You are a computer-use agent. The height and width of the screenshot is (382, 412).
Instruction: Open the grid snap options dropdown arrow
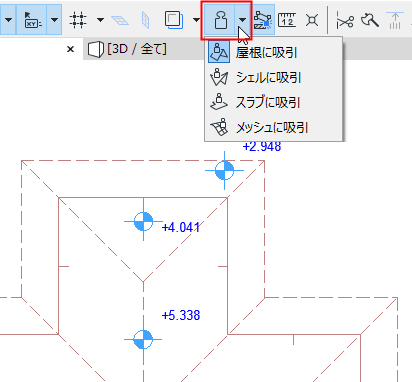(x=100, y=20)
